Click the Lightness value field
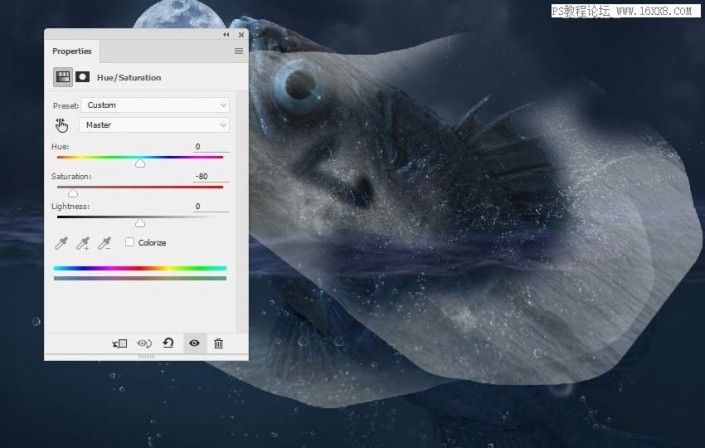Image resolution: width=705 pixels, height=448 pixels. pyautogui.click(x=211, y=206)
